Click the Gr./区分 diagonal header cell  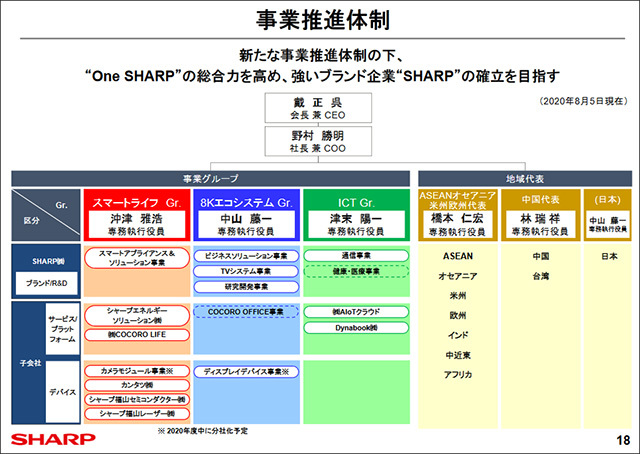click(x=46, y=215)
